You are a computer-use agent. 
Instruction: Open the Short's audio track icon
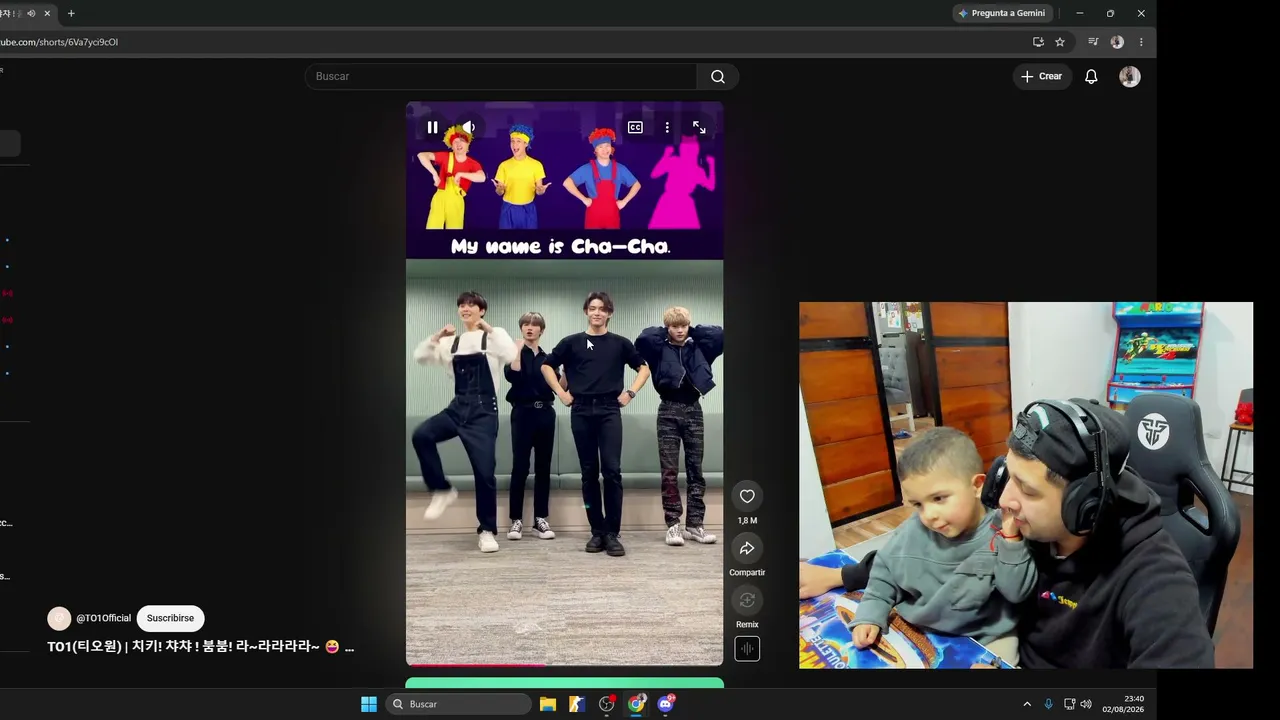point(747,649)
